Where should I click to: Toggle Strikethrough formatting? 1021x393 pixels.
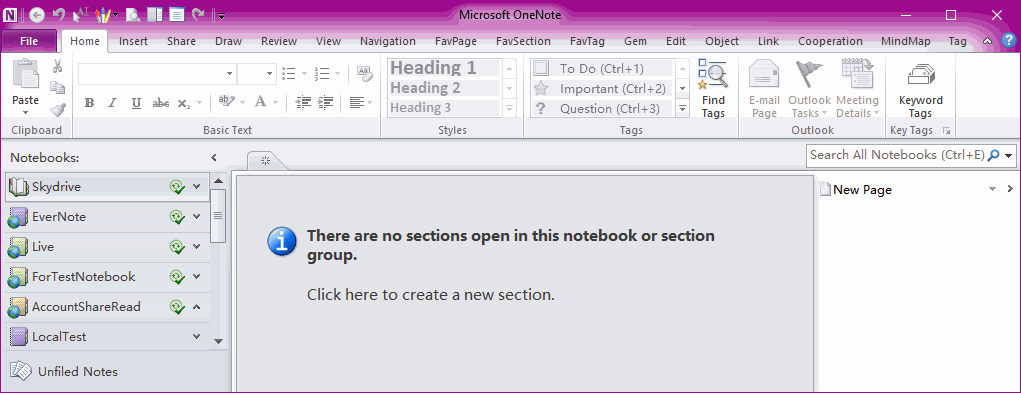tap(160, 103)
